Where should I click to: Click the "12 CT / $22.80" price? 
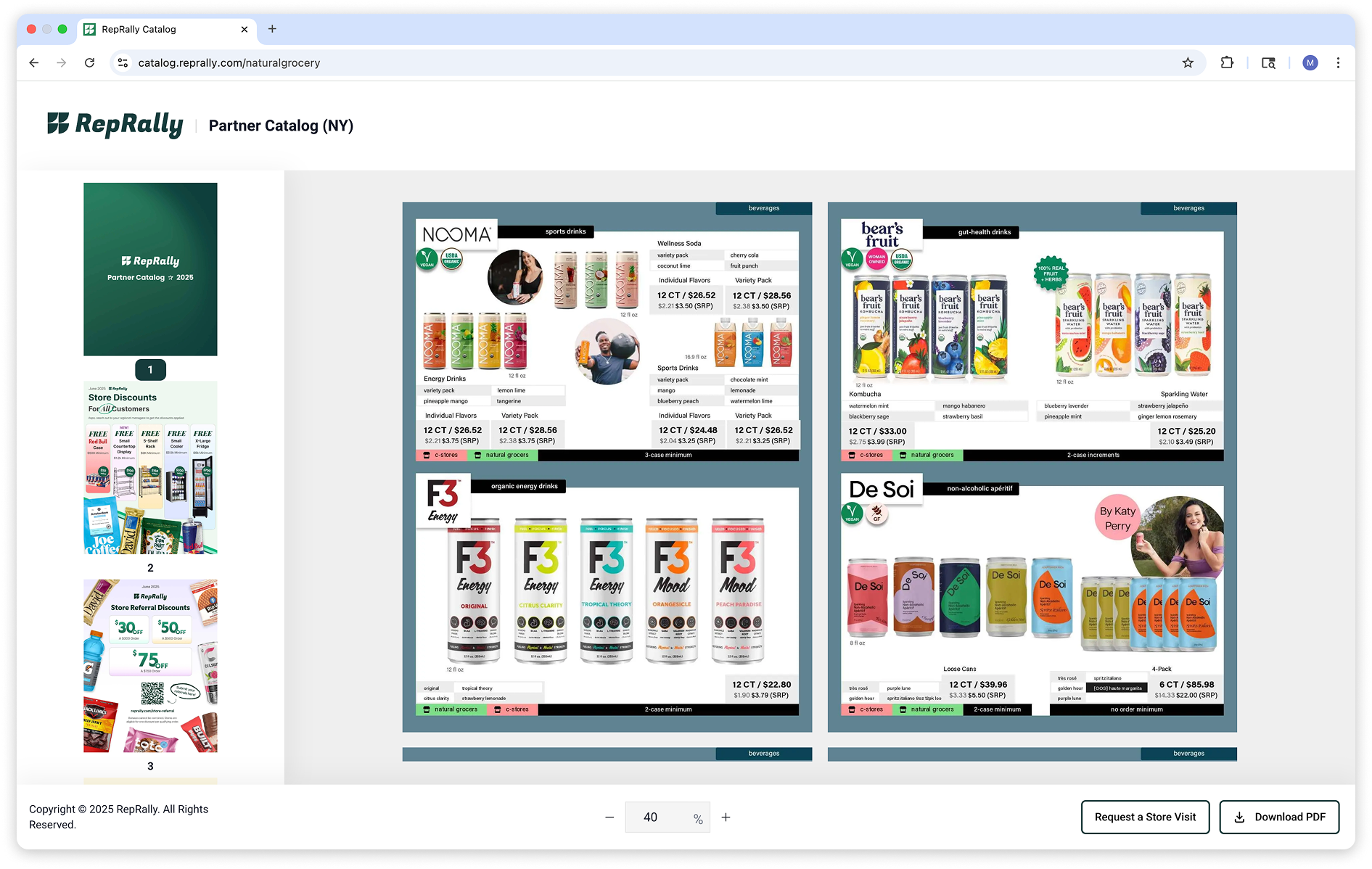point(761,684)
